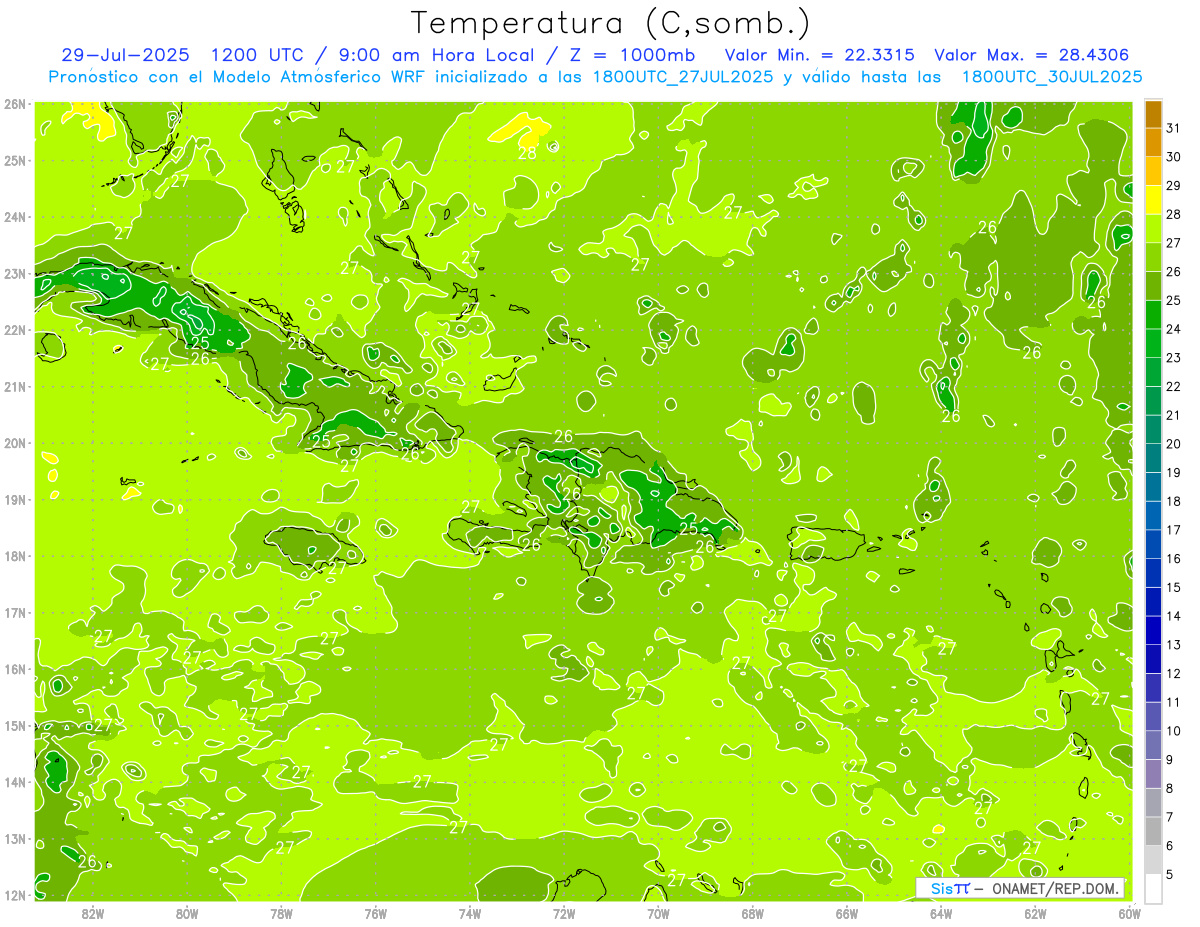Image resolution: width=1200 pixels, height=927 pixels.
Task: Click the colorbar value label "17"
Action: click(x=1173, y=530)
